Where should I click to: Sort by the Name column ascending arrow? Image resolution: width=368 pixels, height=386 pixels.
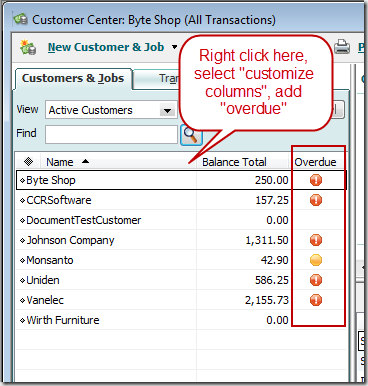[86, 162]
